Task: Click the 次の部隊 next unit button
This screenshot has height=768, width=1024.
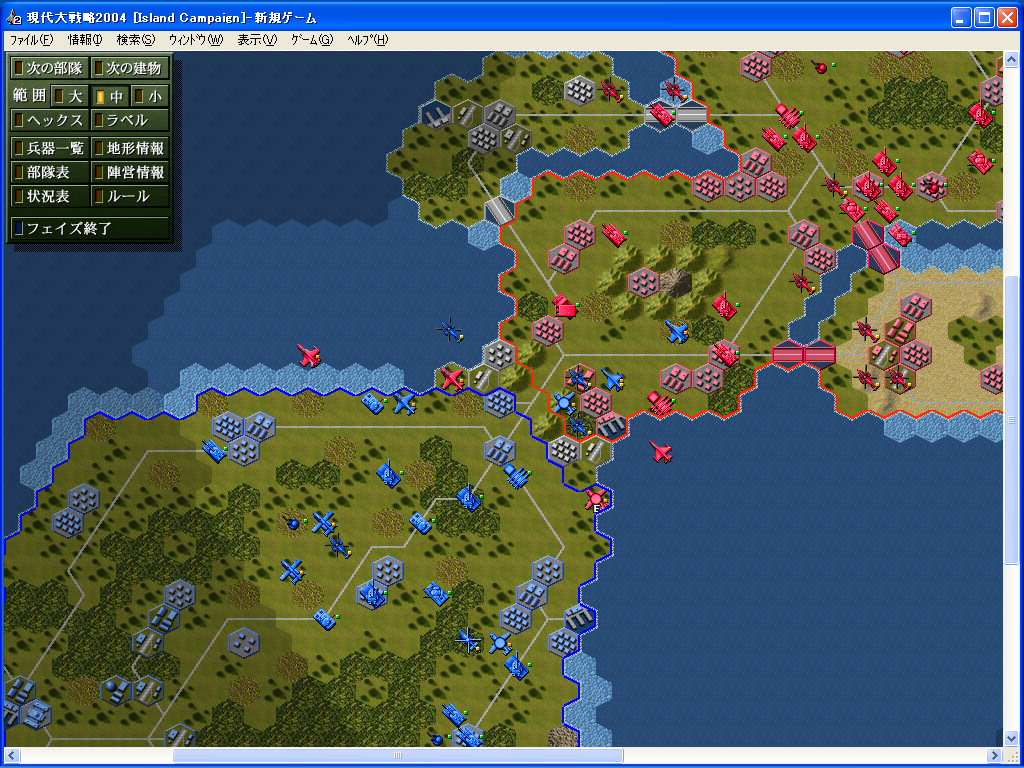Action: 50,68
